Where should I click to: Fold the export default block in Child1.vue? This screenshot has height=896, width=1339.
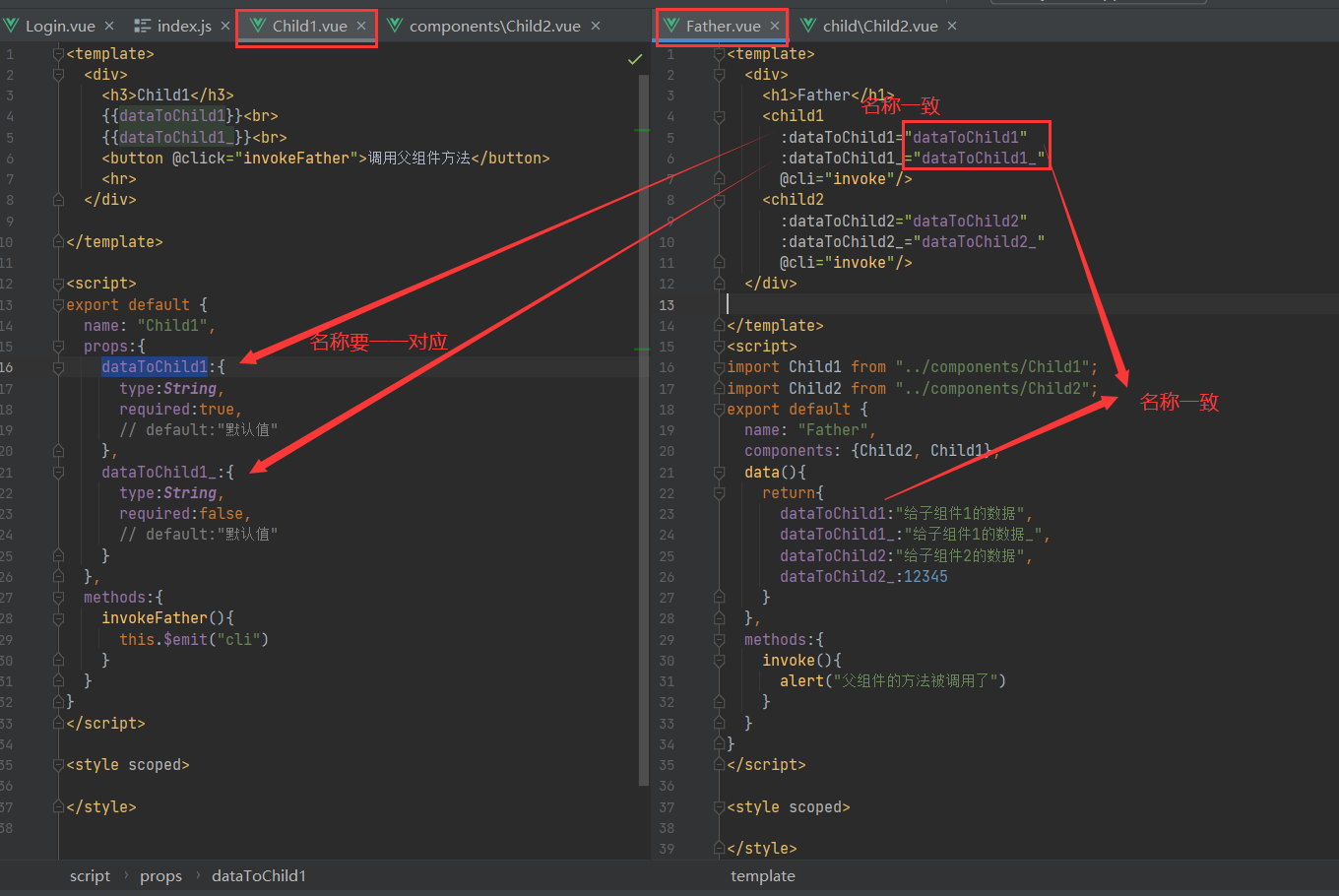point(58,305)
